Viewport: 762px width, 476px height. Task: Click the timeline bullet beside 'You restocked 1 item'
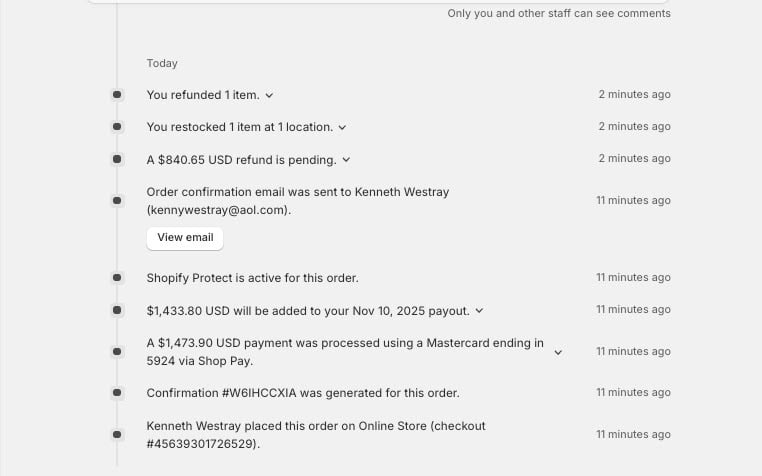117,127
